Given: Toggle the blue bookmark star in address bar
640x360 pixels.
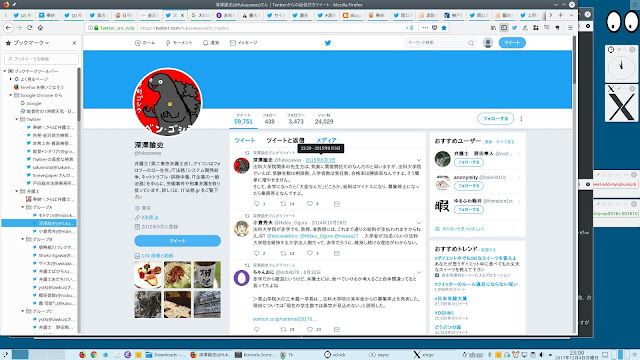Looking at the screenshot, I should coord(444,28).
